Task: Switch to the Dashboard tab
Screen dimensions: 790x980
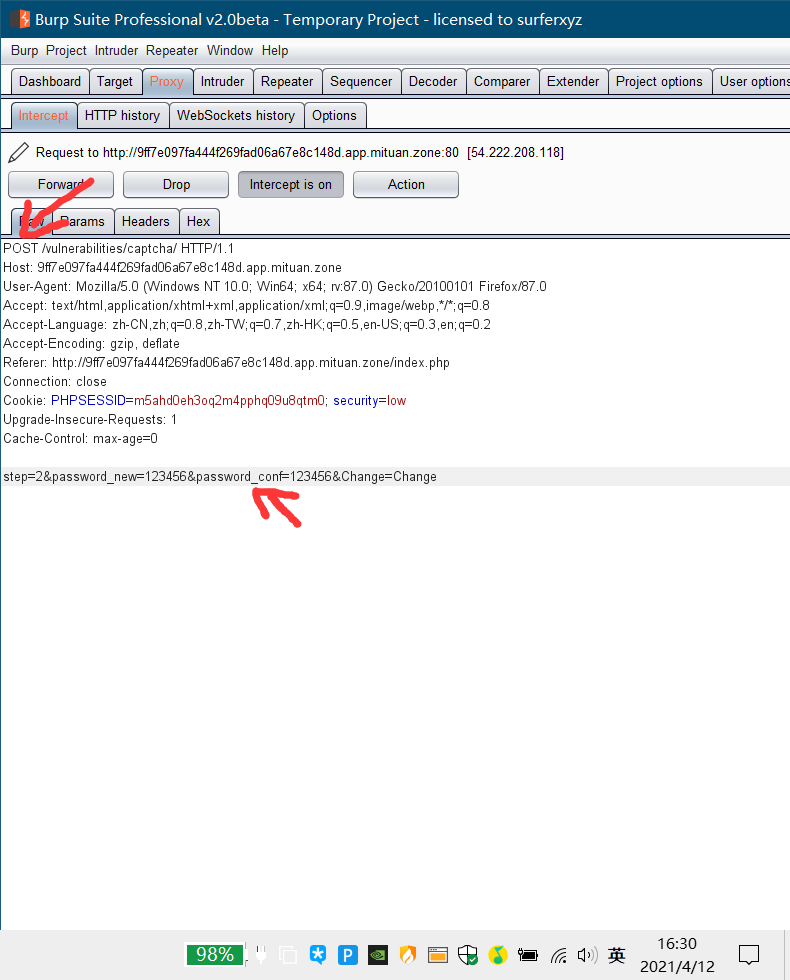Action: tap(50, 81)
